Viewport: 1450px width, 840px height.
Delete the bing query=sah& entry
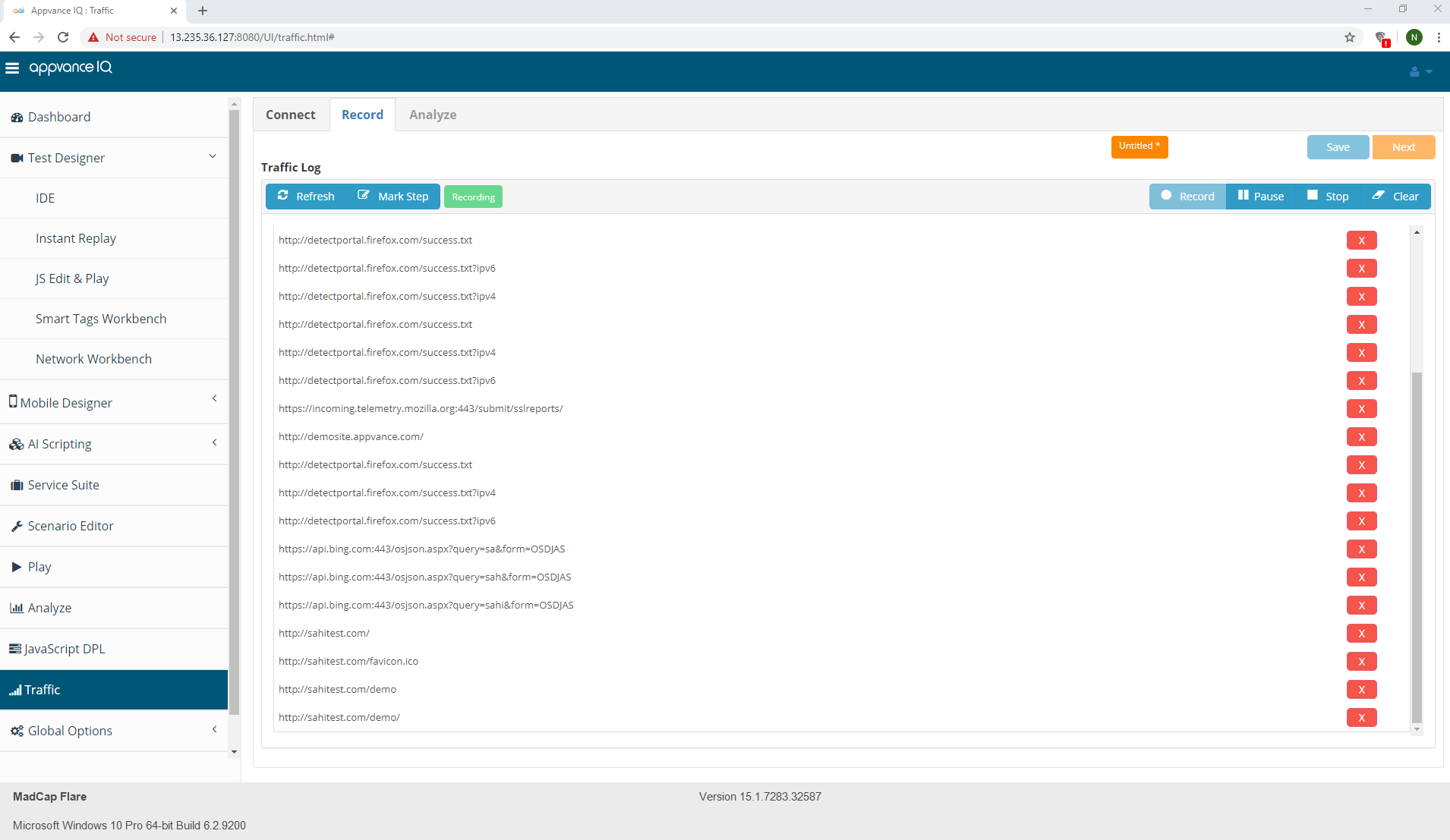click(1361, 577)
